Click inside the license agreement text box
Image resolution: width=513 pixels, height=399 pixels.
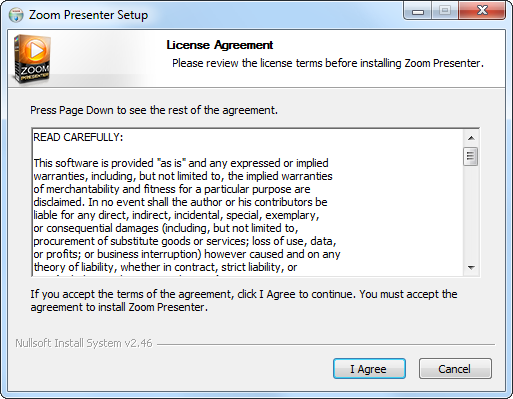[x=248, y=202]
